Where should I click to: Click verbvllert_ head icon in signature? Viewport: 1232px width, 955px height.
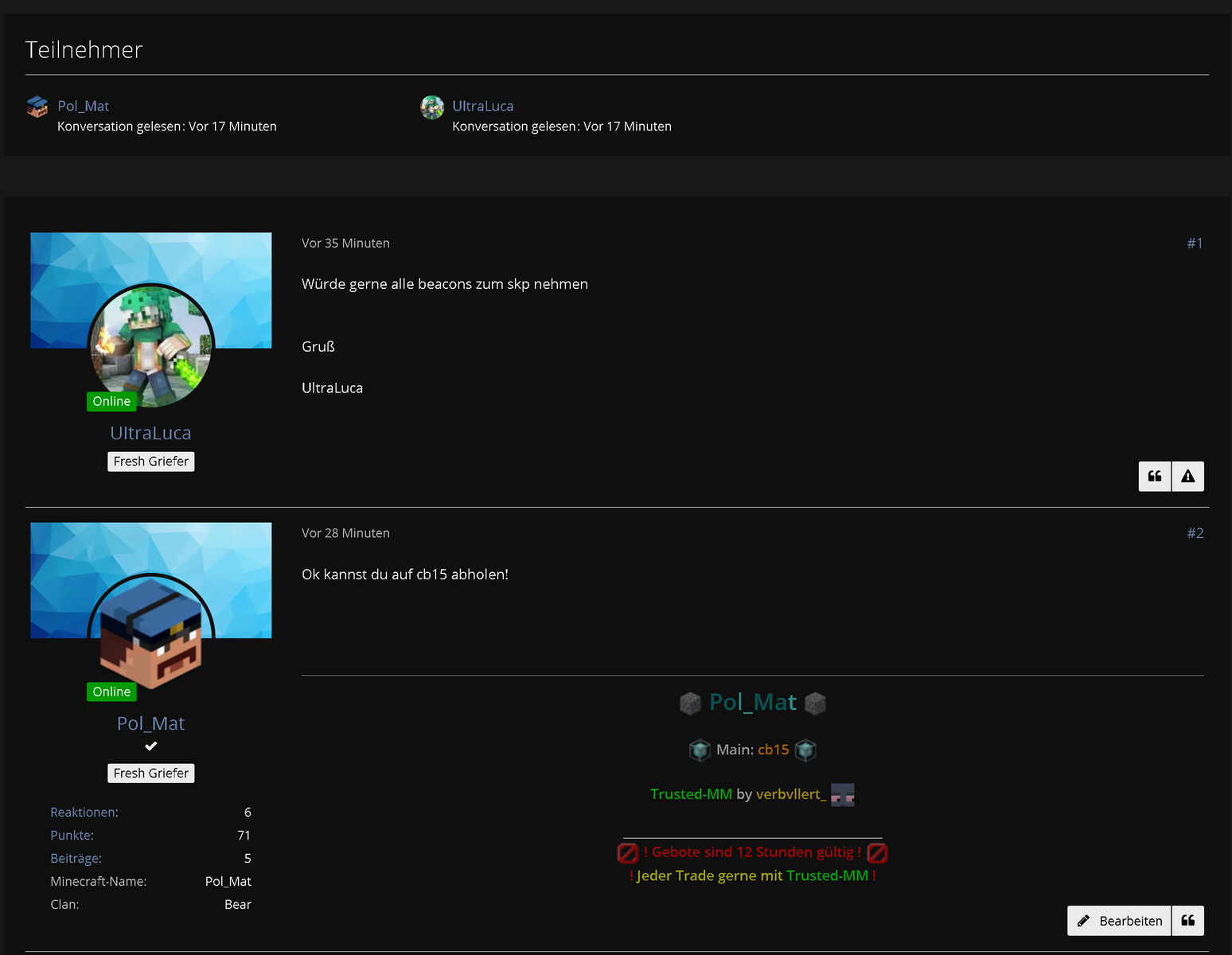tap(842, 794)
